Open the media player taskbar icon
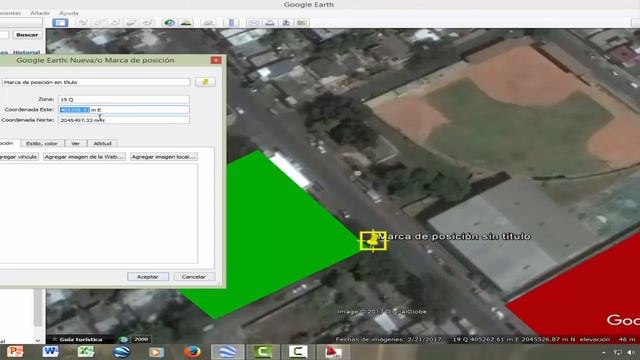The width and height of the screenshot is (640, 360). pos(156,352)
